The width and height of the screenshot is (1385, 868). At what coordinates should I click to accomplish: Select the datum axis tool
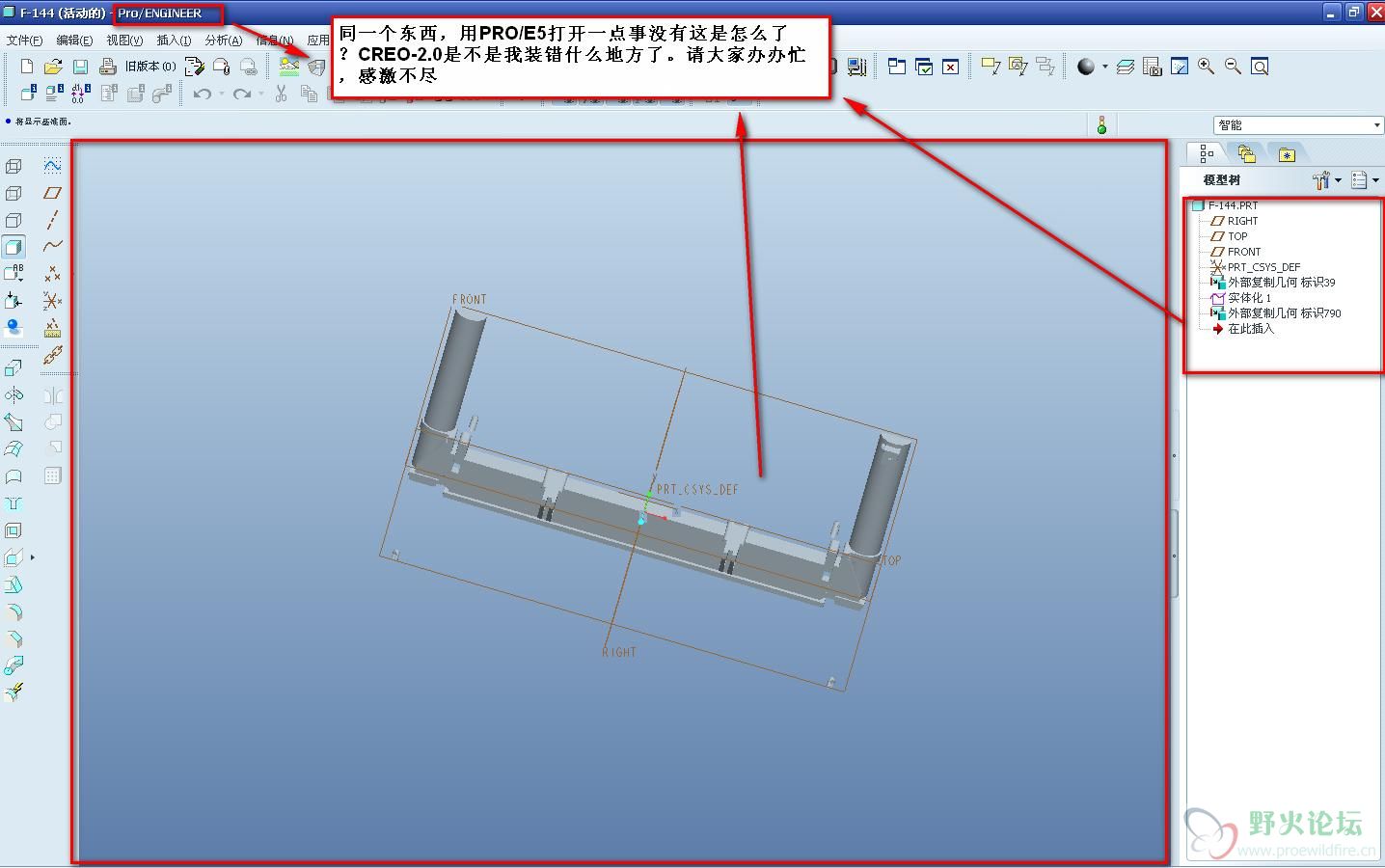52,220
